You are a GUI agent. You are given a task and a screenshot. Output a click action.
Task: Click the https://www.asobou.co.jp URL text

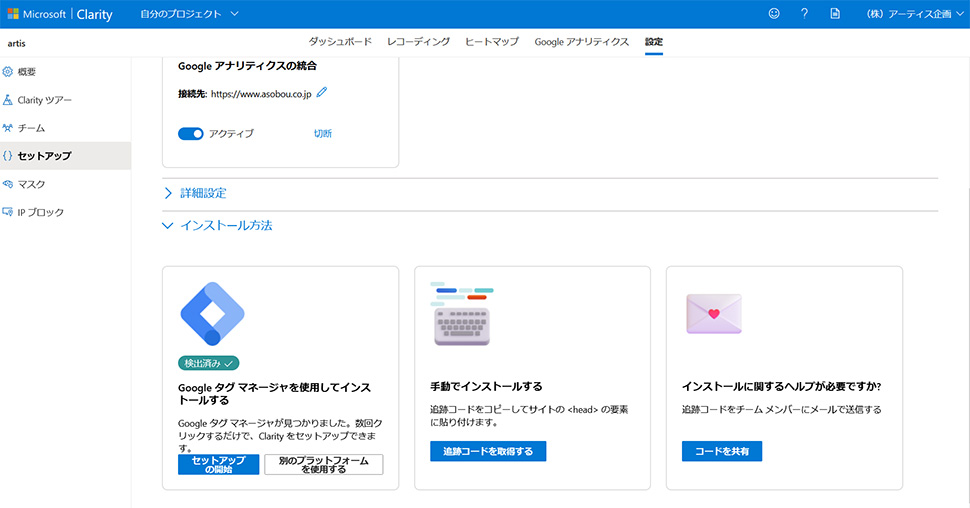[x=261, y=94]
